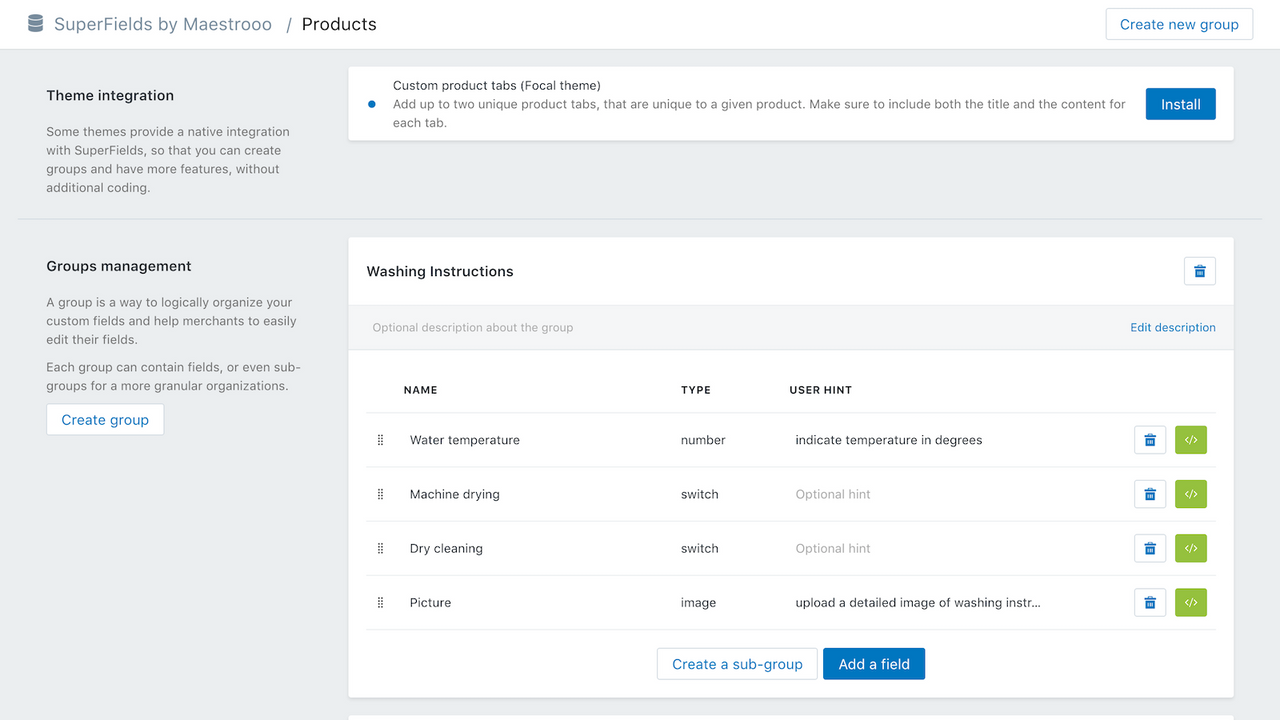
Task: Delete the Machine drying field
Action: tap(1149, 493)
